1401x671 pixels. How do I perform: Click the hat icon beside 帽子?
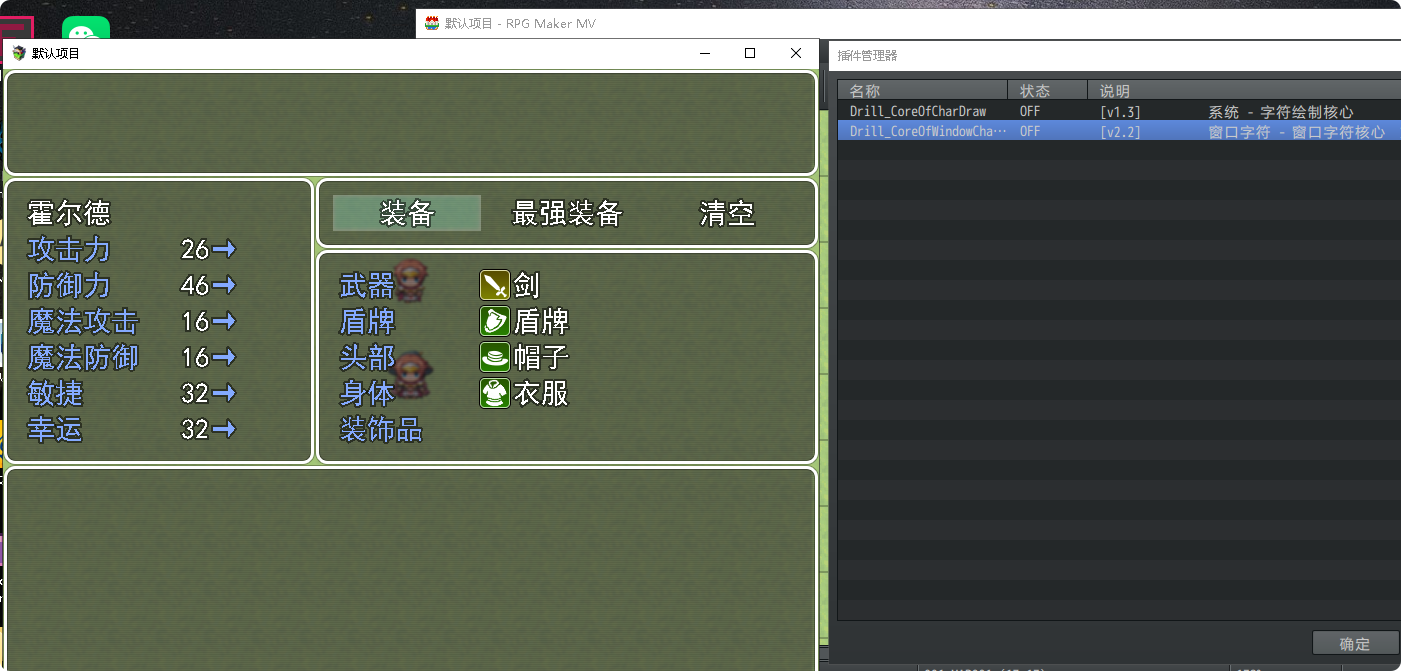[x=495, y=358]
